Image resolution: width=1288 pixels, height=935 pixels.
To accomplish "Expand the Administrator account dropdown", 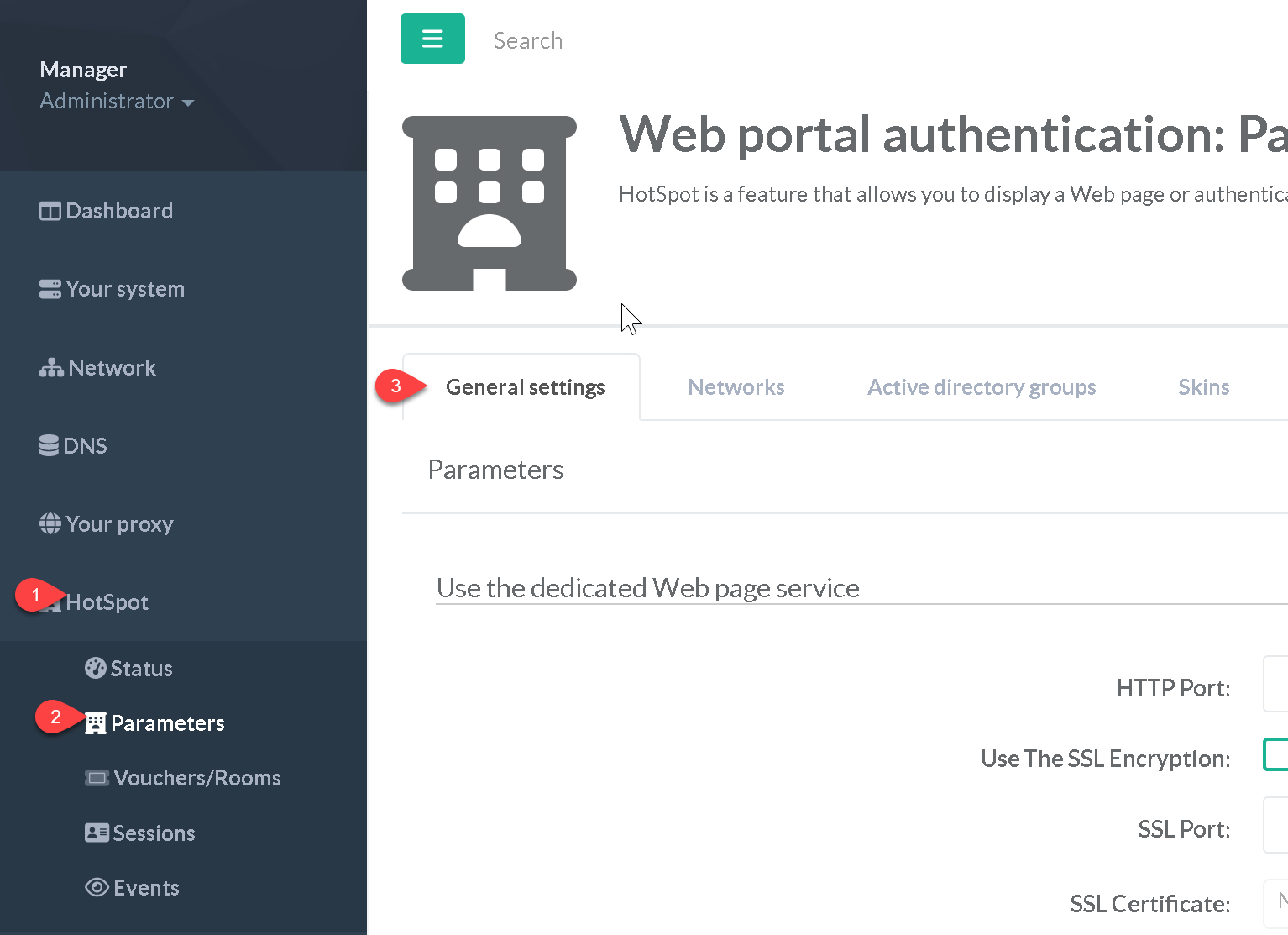I will click(x=117, y=102).
